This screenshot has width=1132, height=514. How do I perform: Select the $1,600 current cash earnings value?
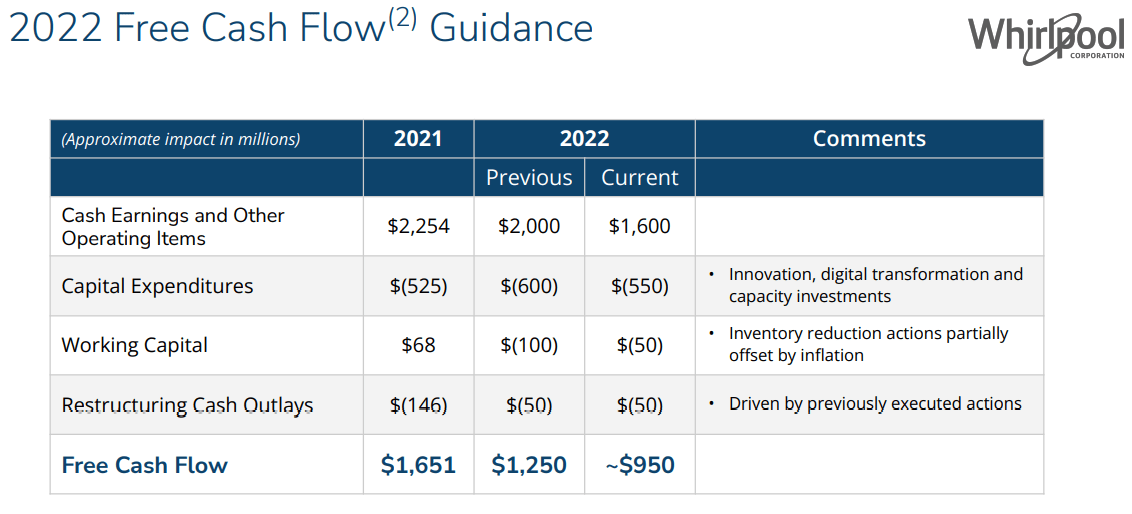(640, 227)
